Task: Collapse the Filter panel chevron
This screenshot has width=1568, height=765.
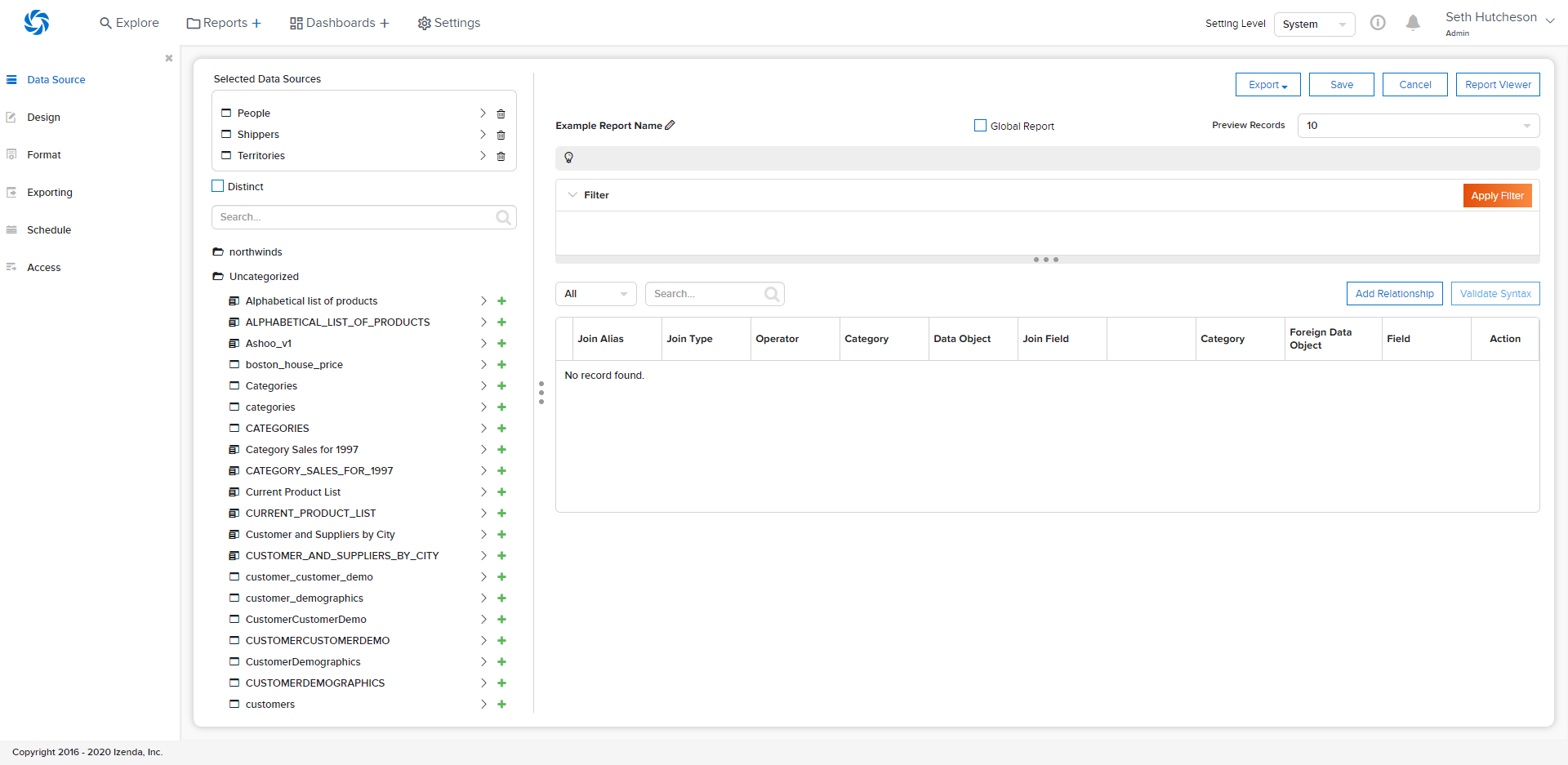Action: pyautogui.click(x=572, y=195)
